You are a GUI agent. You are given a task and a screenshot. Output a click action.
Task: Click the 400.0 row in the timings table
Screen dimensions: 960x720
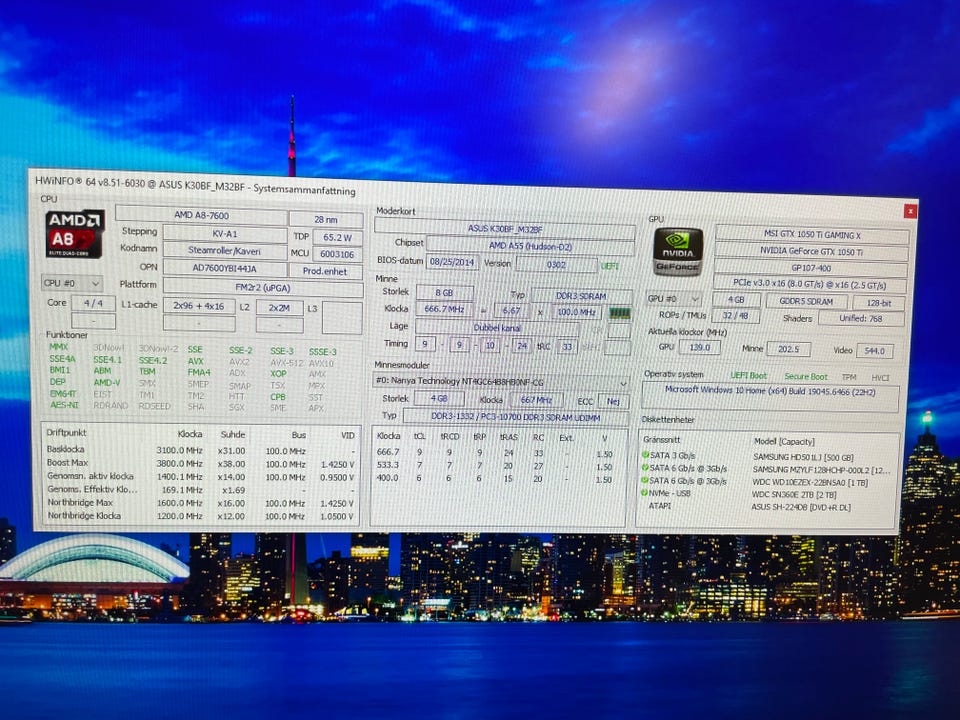(x=495, y=478)
